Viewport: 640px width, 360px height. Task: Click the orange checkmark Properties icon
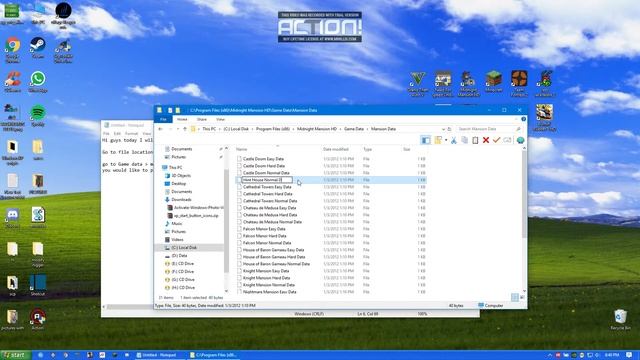click(x=496, y=140)
